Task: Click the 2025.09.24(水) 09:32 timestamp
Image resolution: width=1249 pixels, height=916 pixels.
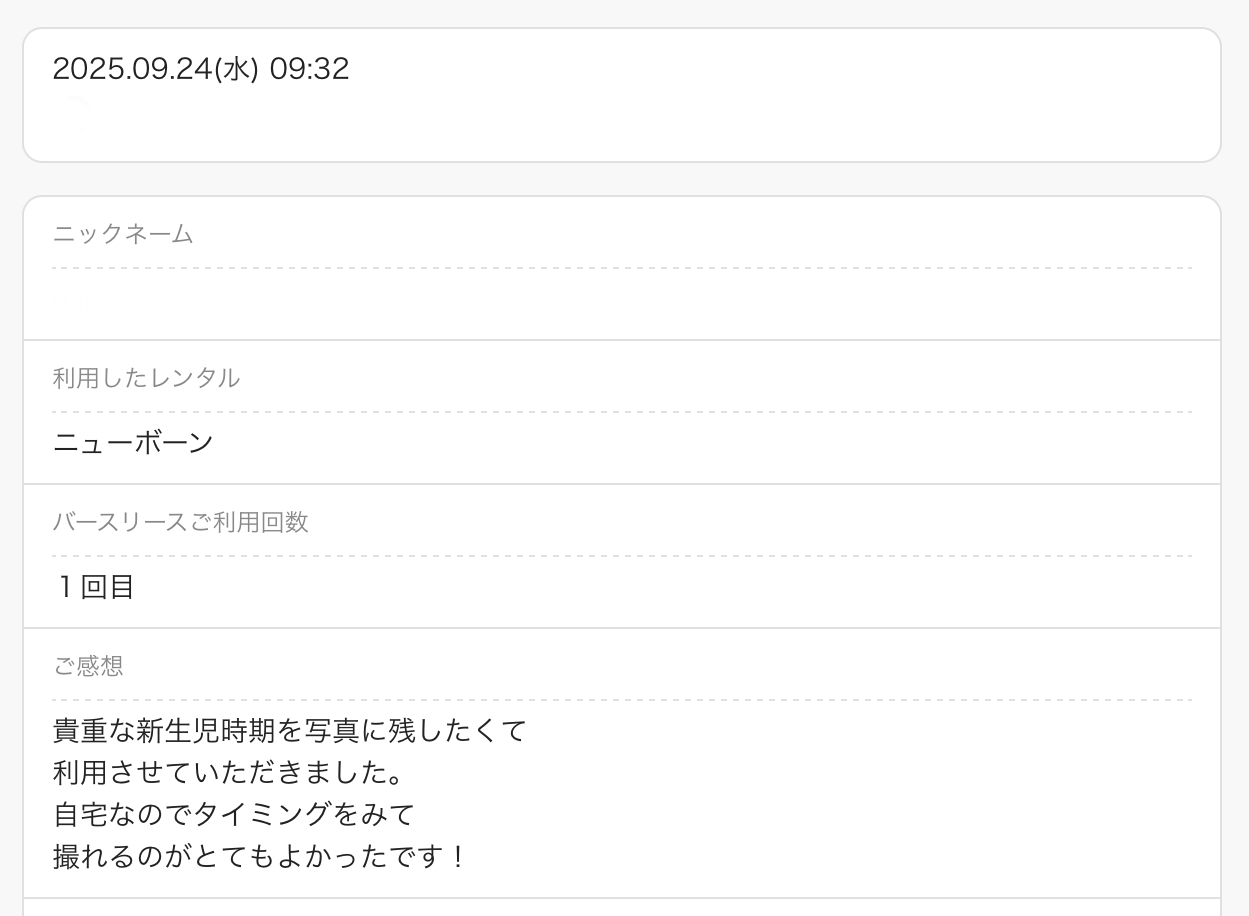Action: pyautogui.click(x=200, y=69)
